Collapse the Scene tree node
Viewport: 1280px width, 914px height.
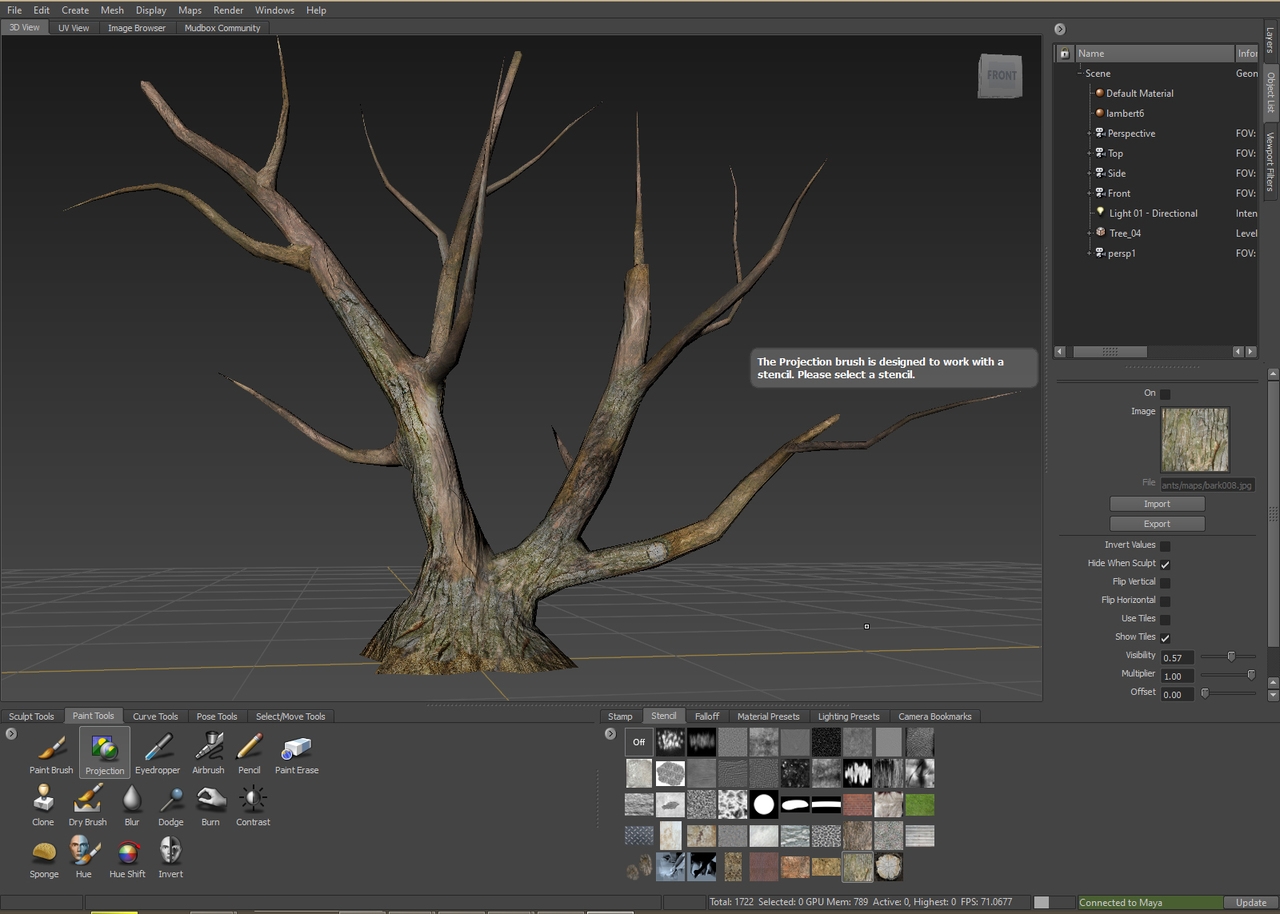point(1079,73)
